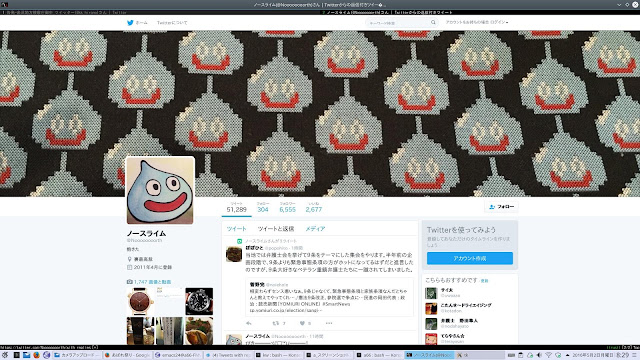The height and width of the screenshot is (360, 640).
Task: Switch to the active ノースライム browser tab
Action: (479, 13)
